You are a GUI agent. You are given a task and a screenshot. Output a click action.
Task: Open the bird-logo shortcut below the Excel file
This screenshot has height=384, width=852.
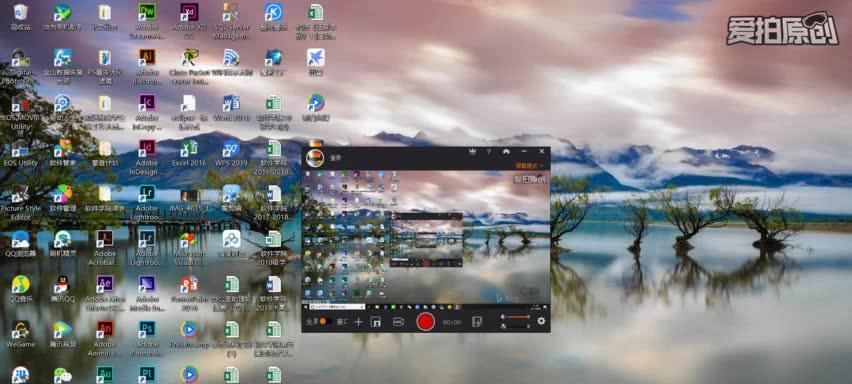point(316,62)
